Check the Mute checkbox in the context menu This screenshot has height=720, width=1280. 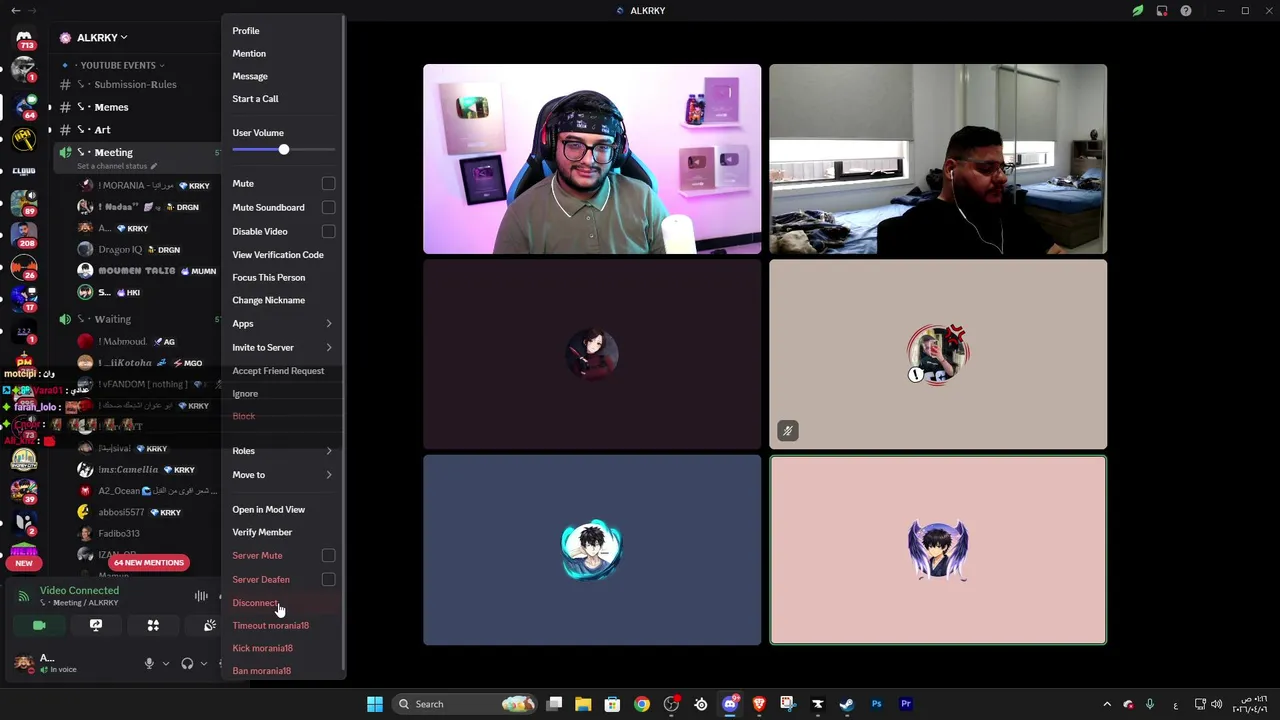[x=328, y=184]
